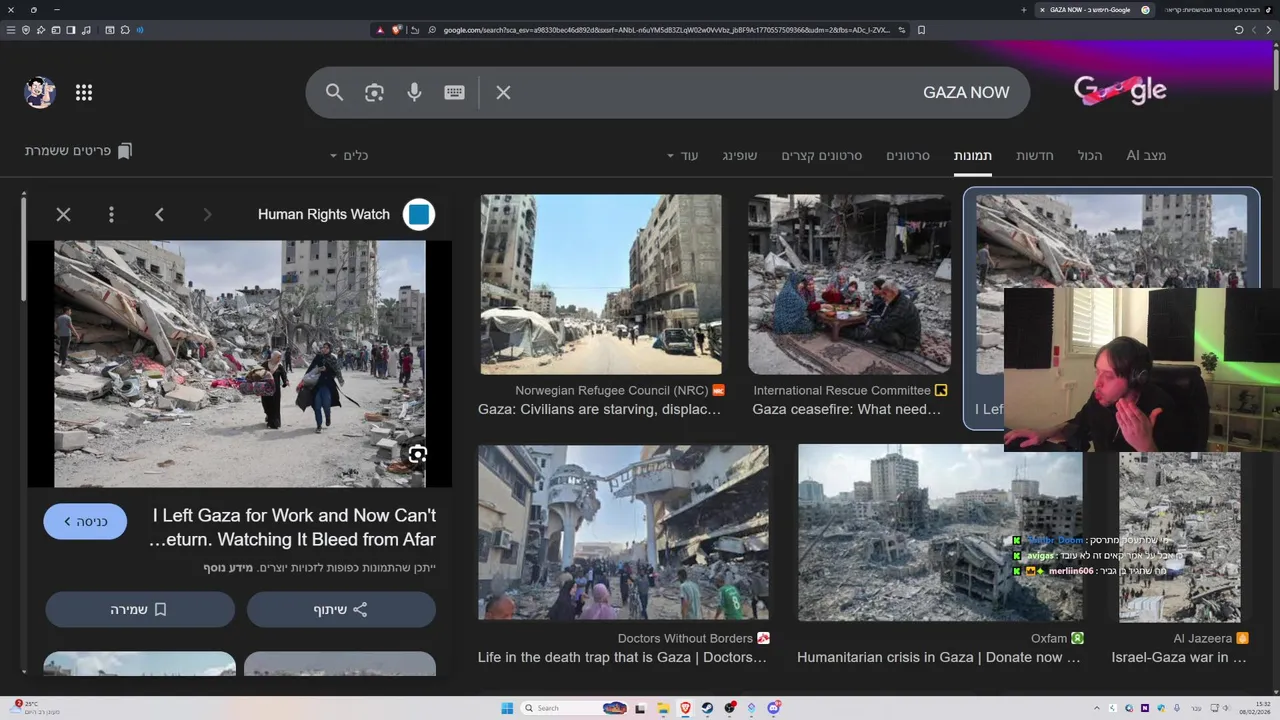Open the Google apps grid
The width and height of the screenshot is (1280, 720).
[x=84, y=92]
